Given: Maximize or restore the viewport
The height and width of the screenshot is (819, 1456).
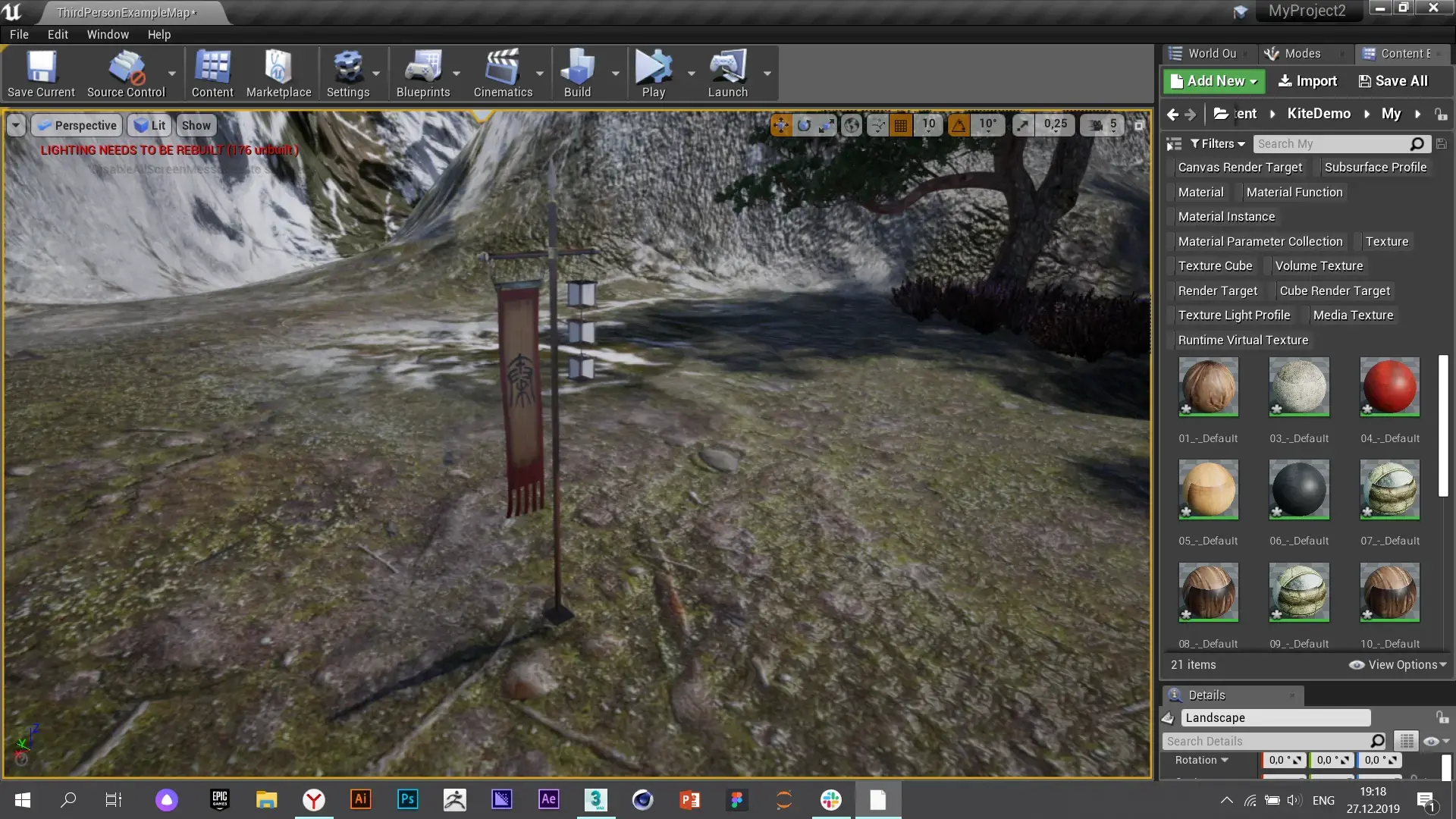Looking at the screenshot, I should [1139, 125].
